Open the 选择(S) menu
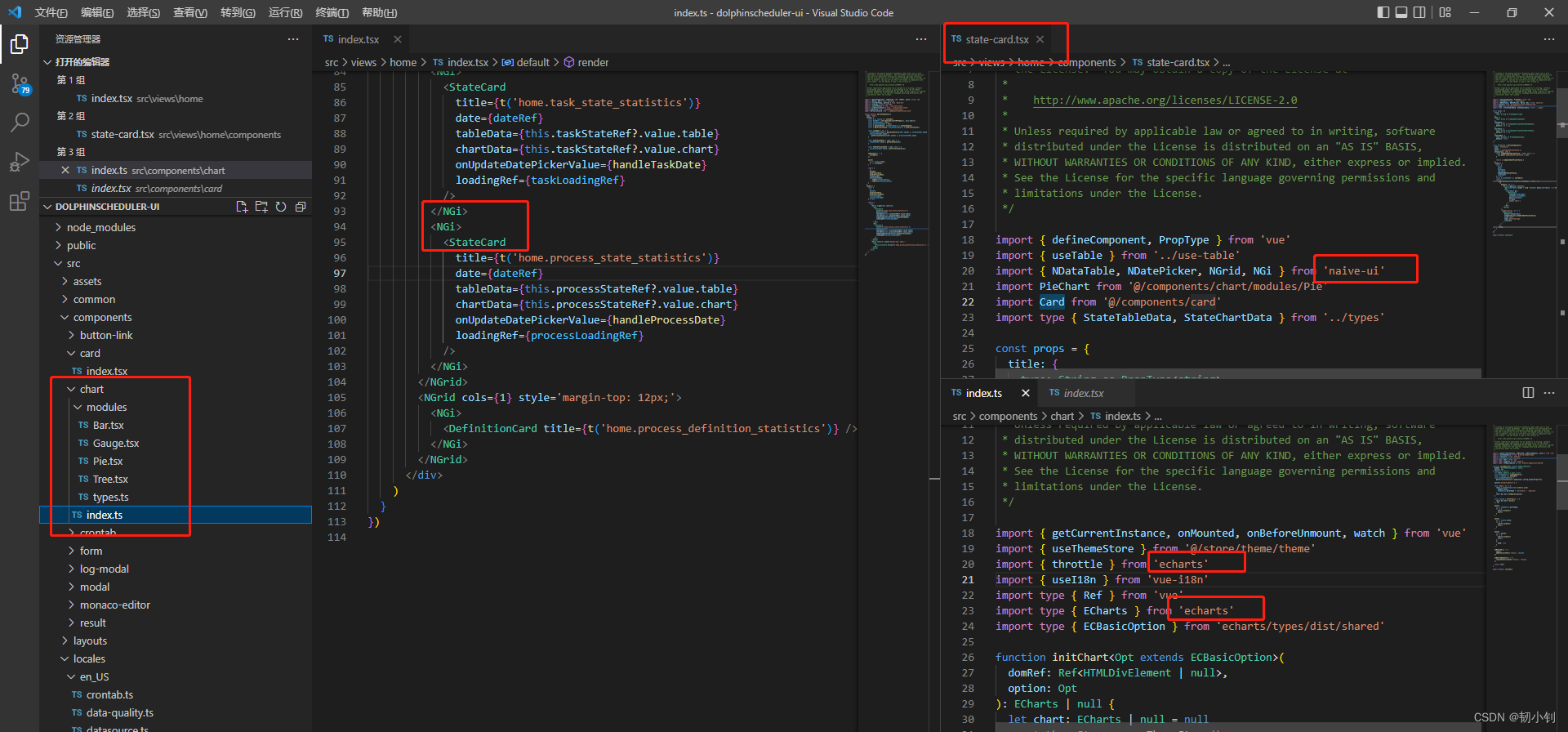 click(x=144, y=12)
